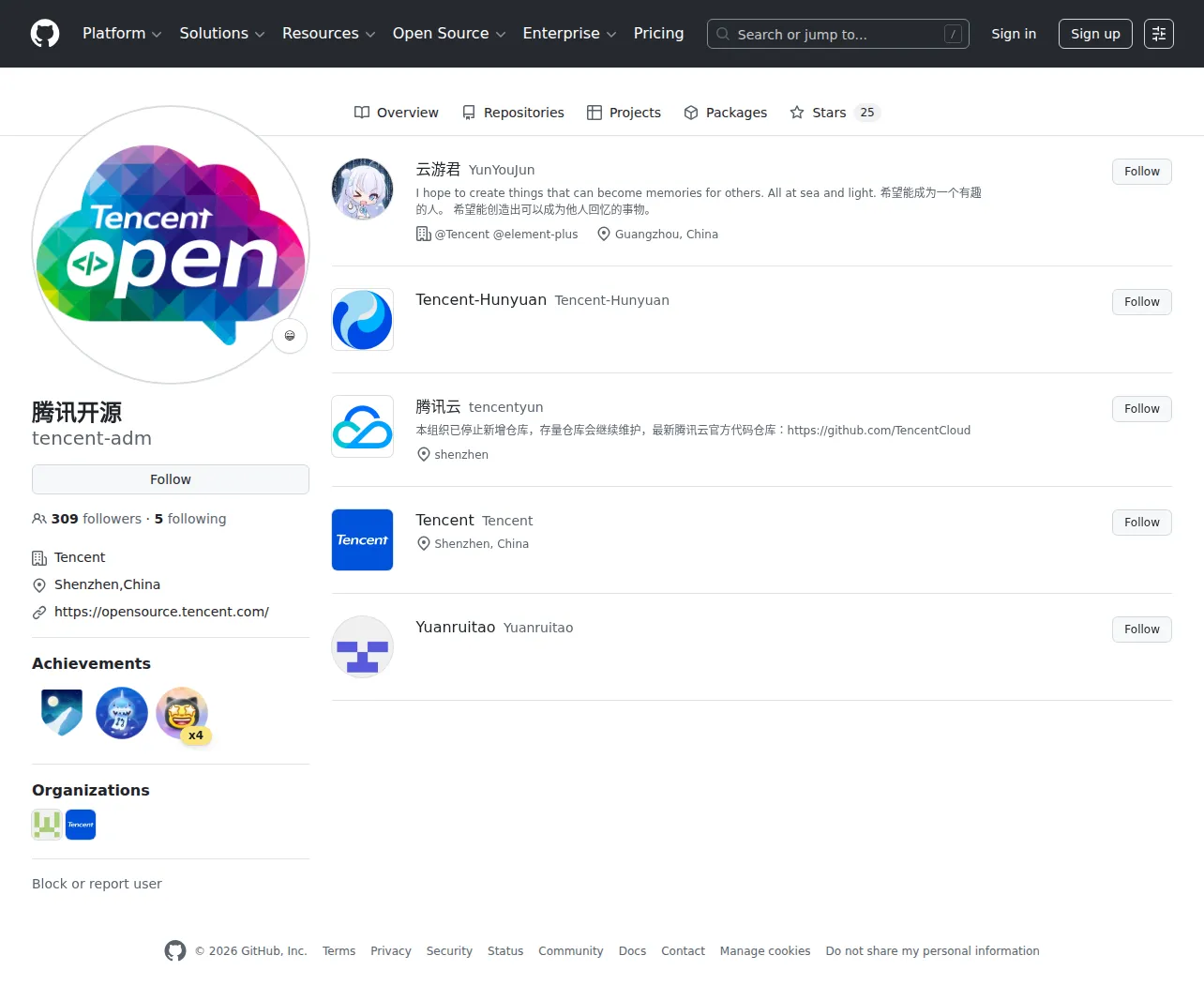Screen dimensions: 1204x1001
Task: Expand the Platform menu
Action: [x=122, y=34]
